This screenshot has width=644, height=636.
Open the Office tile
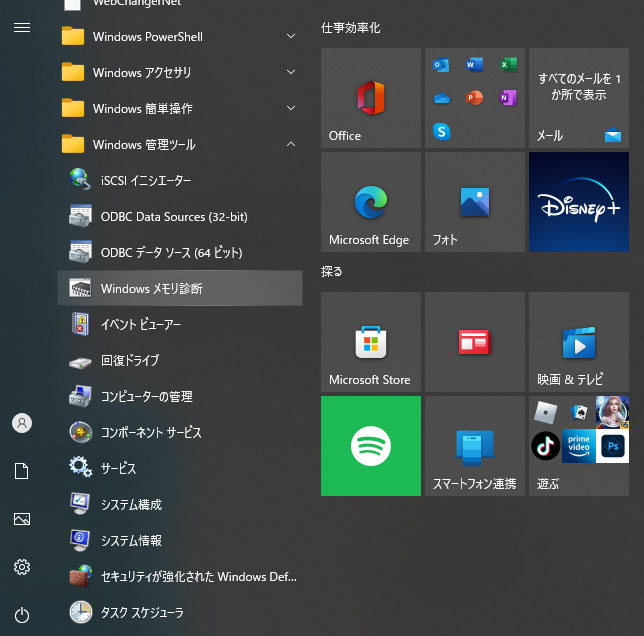pyautogui.click(x=370, y=98)
